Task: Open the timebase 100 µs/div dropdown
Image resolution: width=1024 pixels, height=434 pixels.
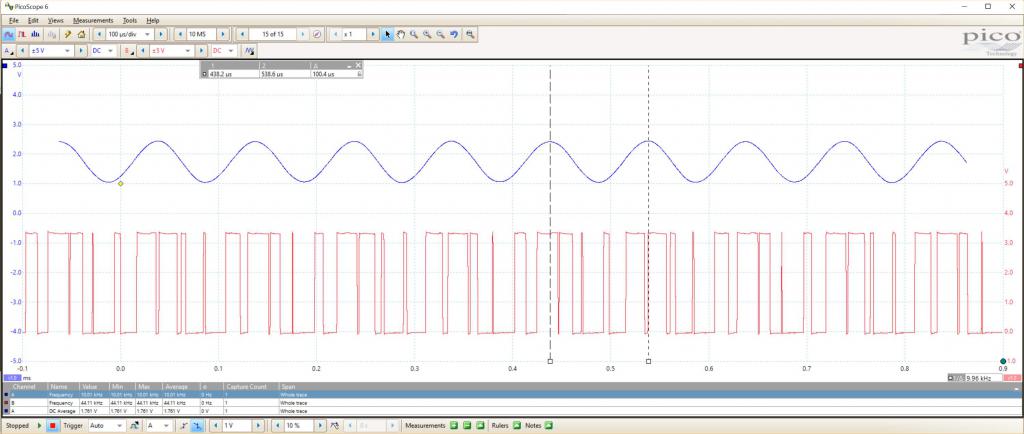Action: pos(147,34)
